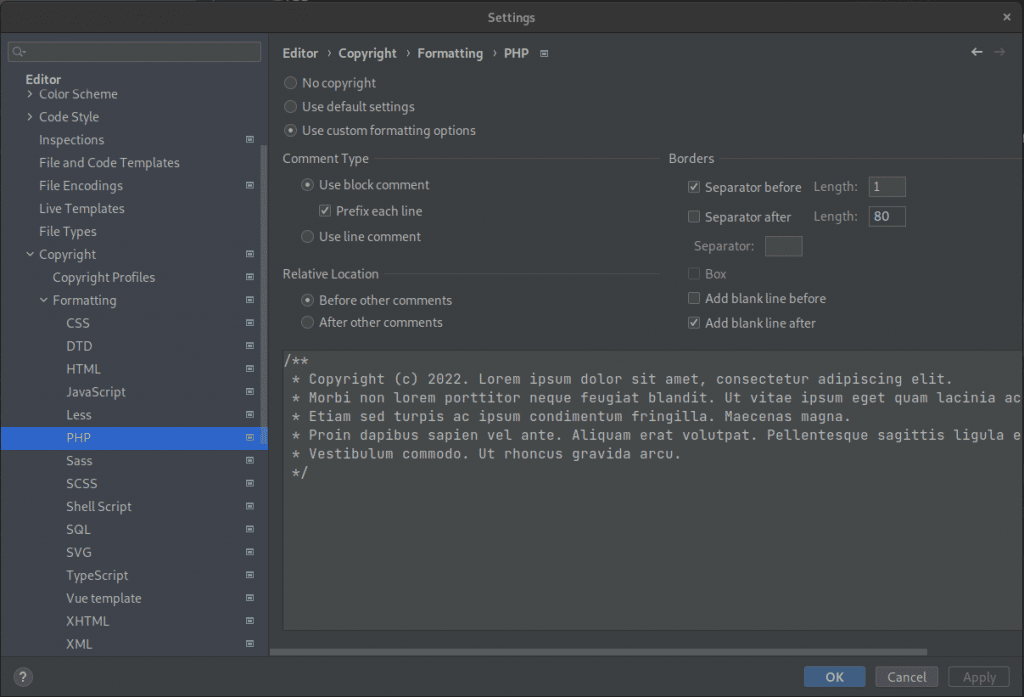Click the search magnifier icon in settings
This screenshot has width=1024, height=697.
point(18,52)
